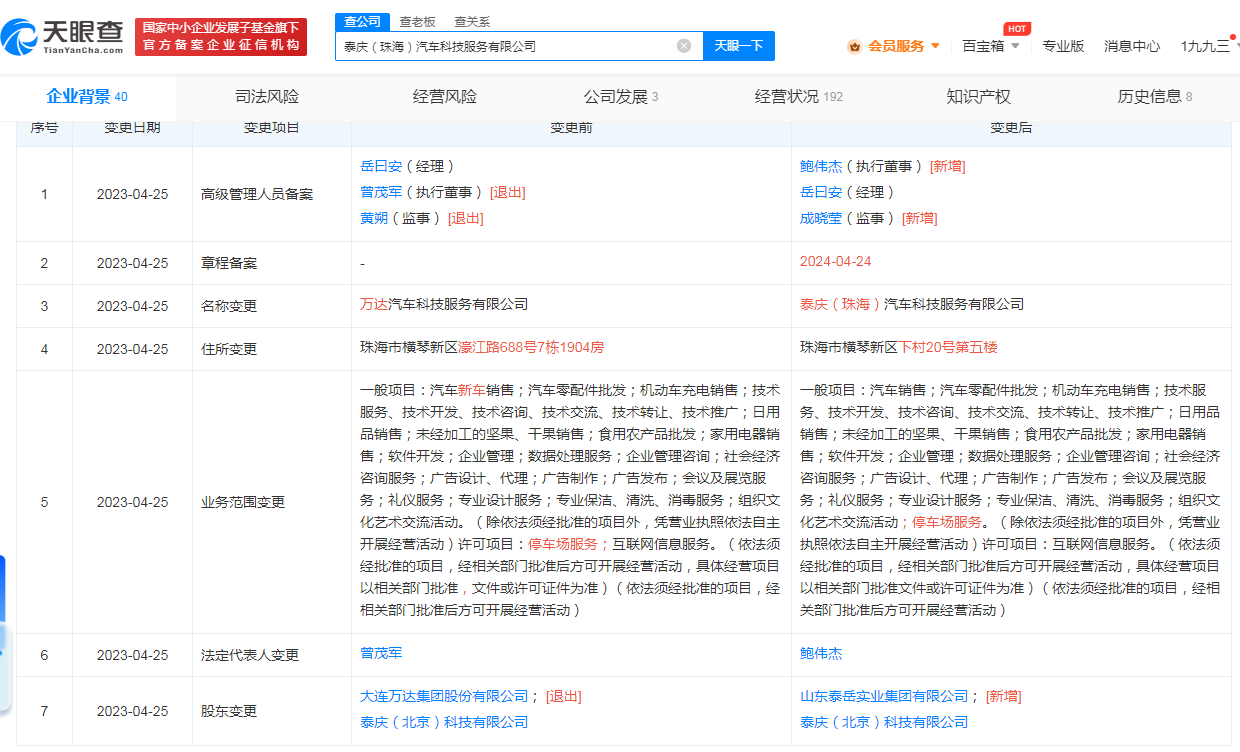This screenshot has width=1240, height=752.
Task: Click 曾茂军 in the 法定代表人变更 row
Action: click(381, 653)
